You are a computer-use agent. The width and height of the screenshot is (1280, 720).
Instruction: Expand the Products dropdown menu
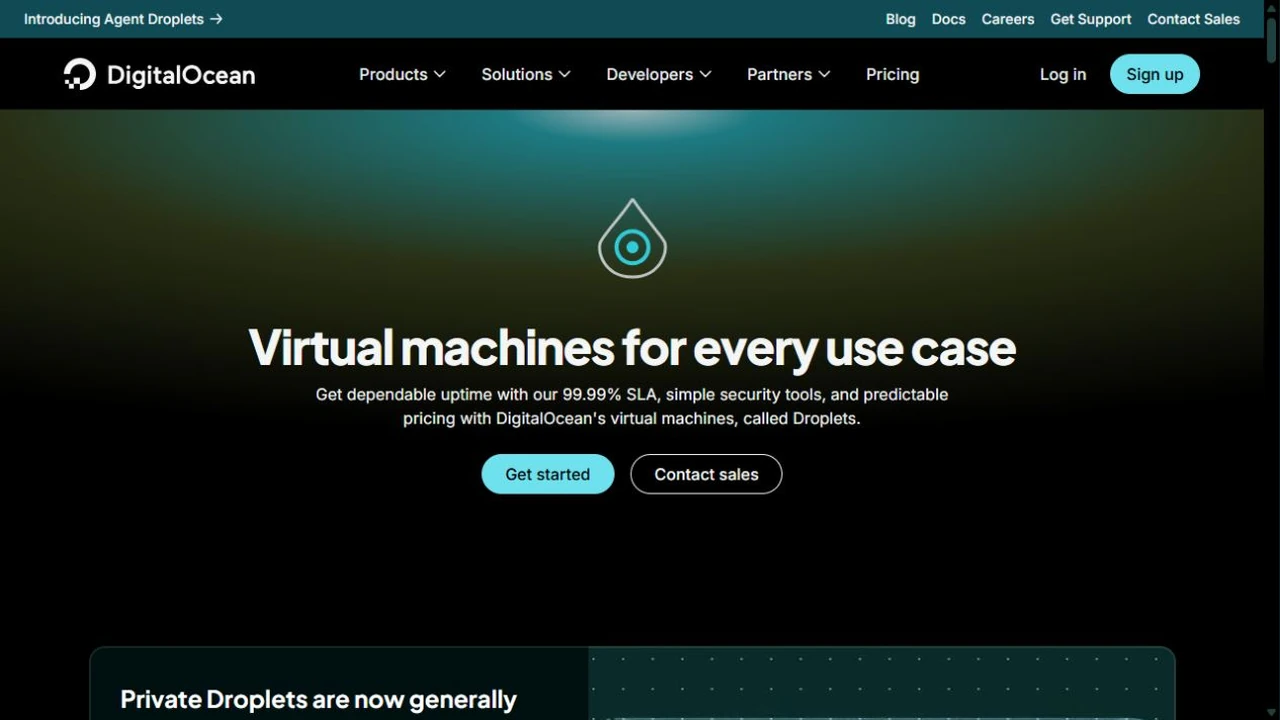point(402,74)
